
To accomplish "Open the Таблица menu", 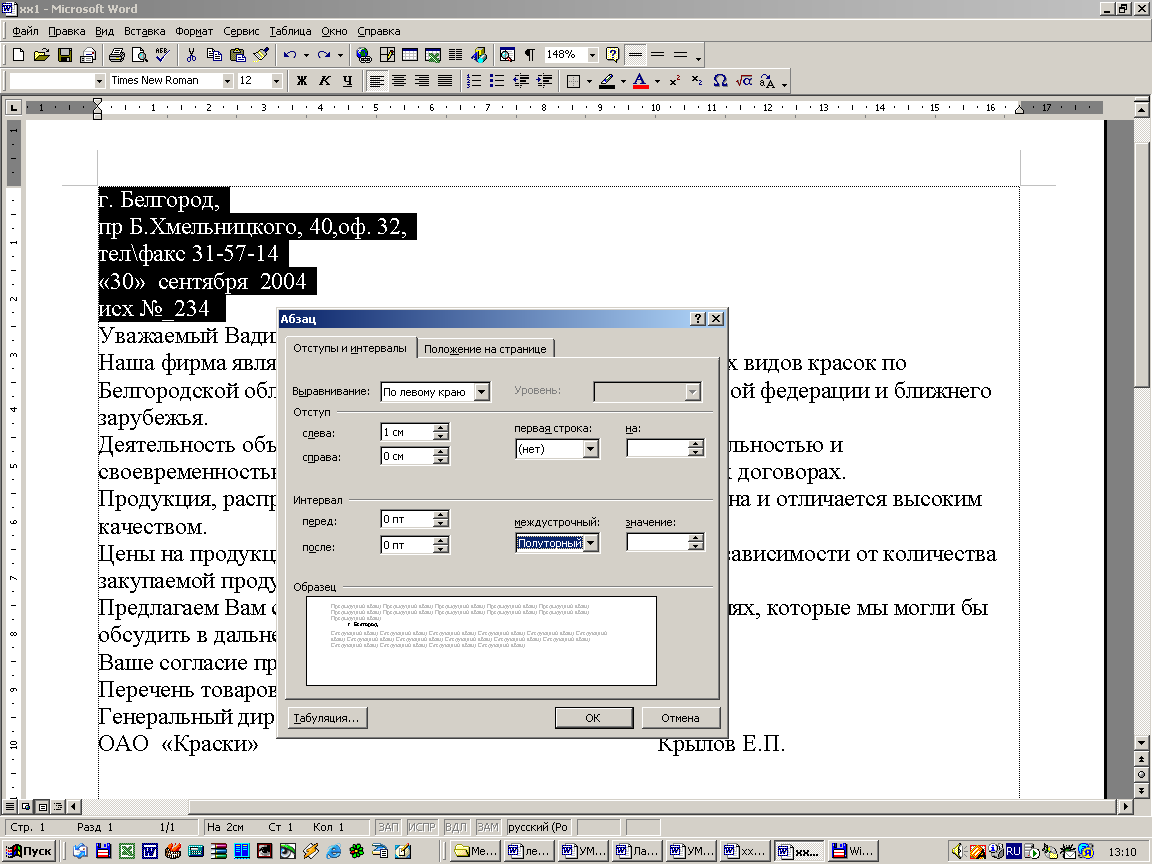I will tap(290, 31).
